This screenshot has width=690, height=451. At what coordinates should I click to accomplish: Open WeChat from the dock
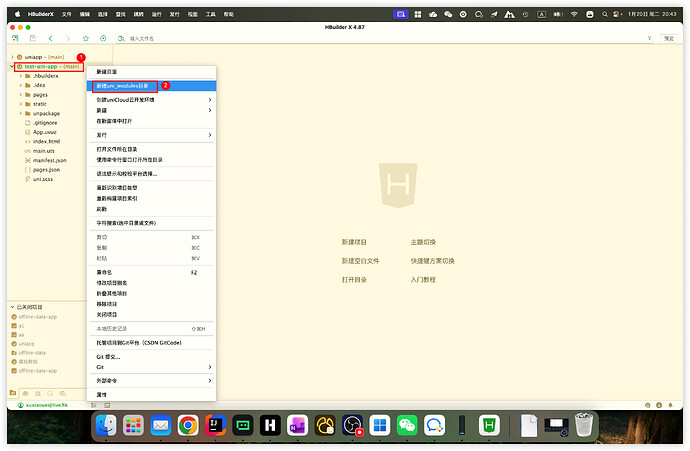coord(406,426)
